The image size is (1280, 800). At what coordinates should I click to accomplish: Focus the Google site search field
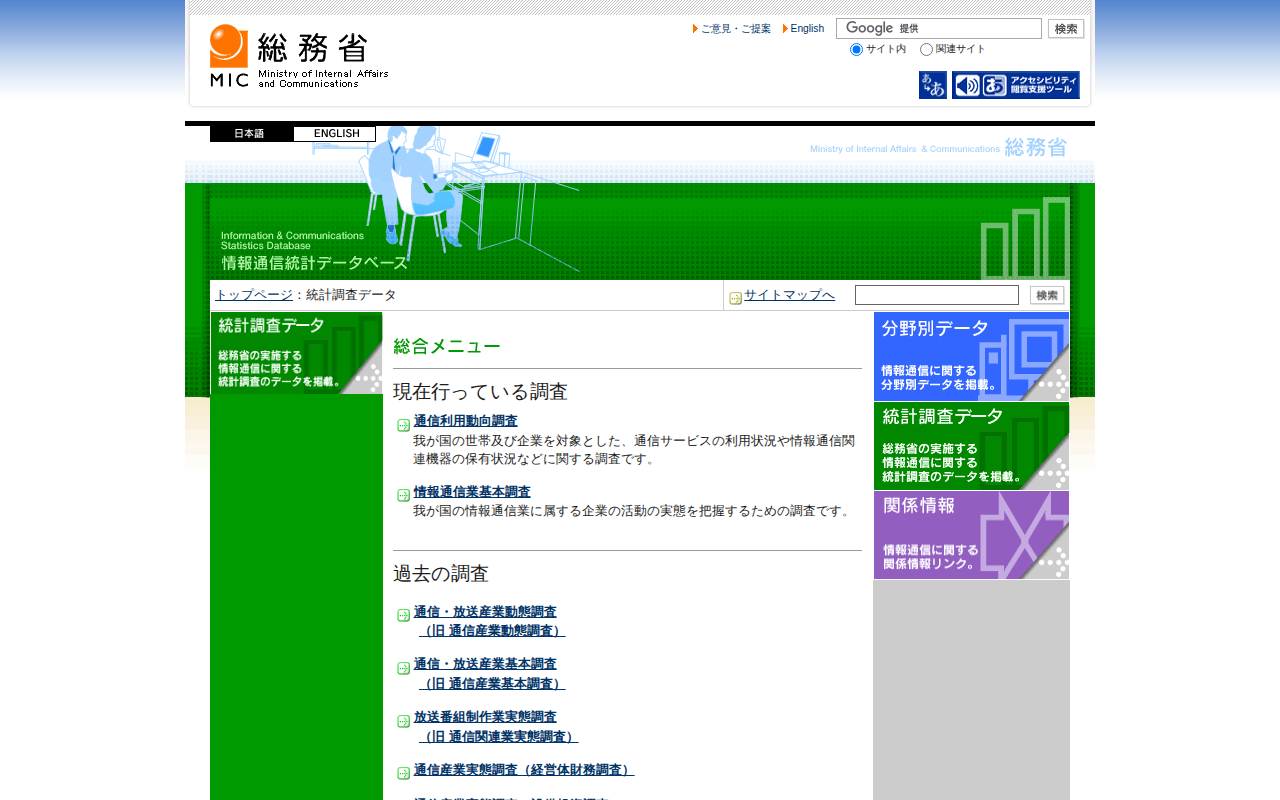coord(938,29)
